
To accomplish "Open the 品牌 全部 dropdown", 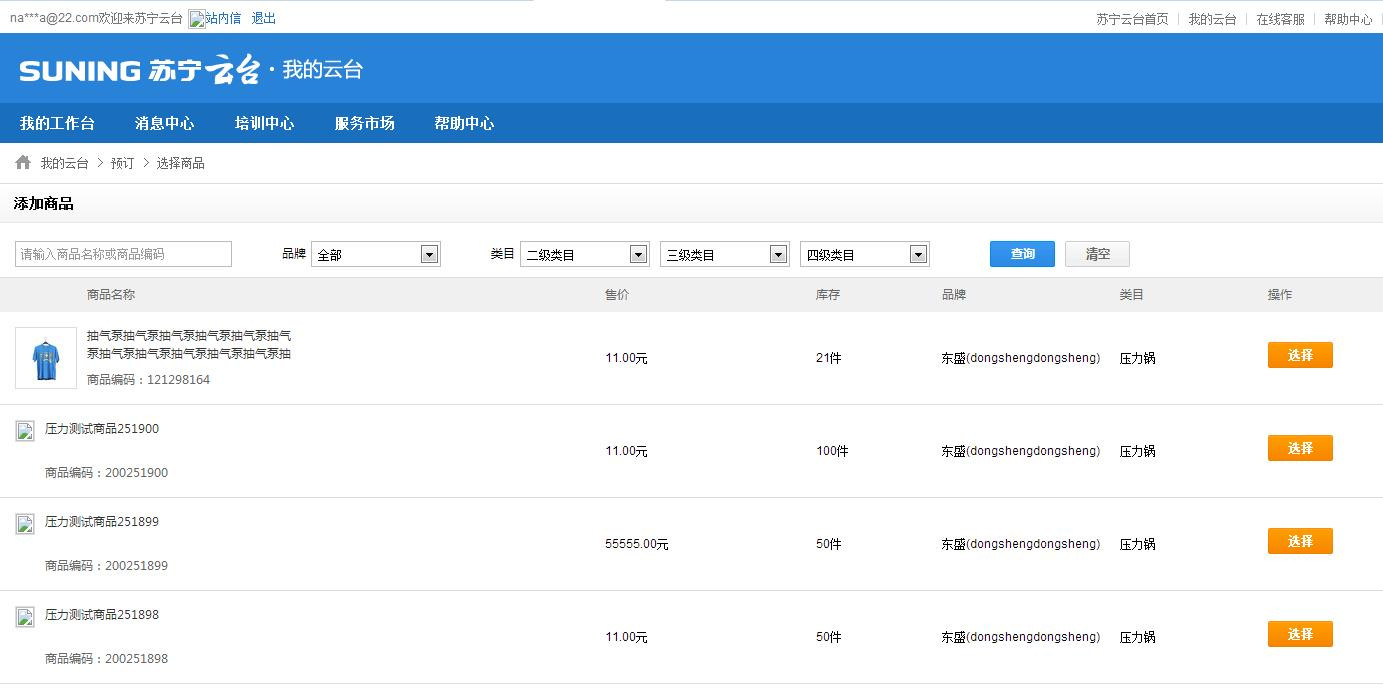I will pyautogui.click(x=376, y=254).
